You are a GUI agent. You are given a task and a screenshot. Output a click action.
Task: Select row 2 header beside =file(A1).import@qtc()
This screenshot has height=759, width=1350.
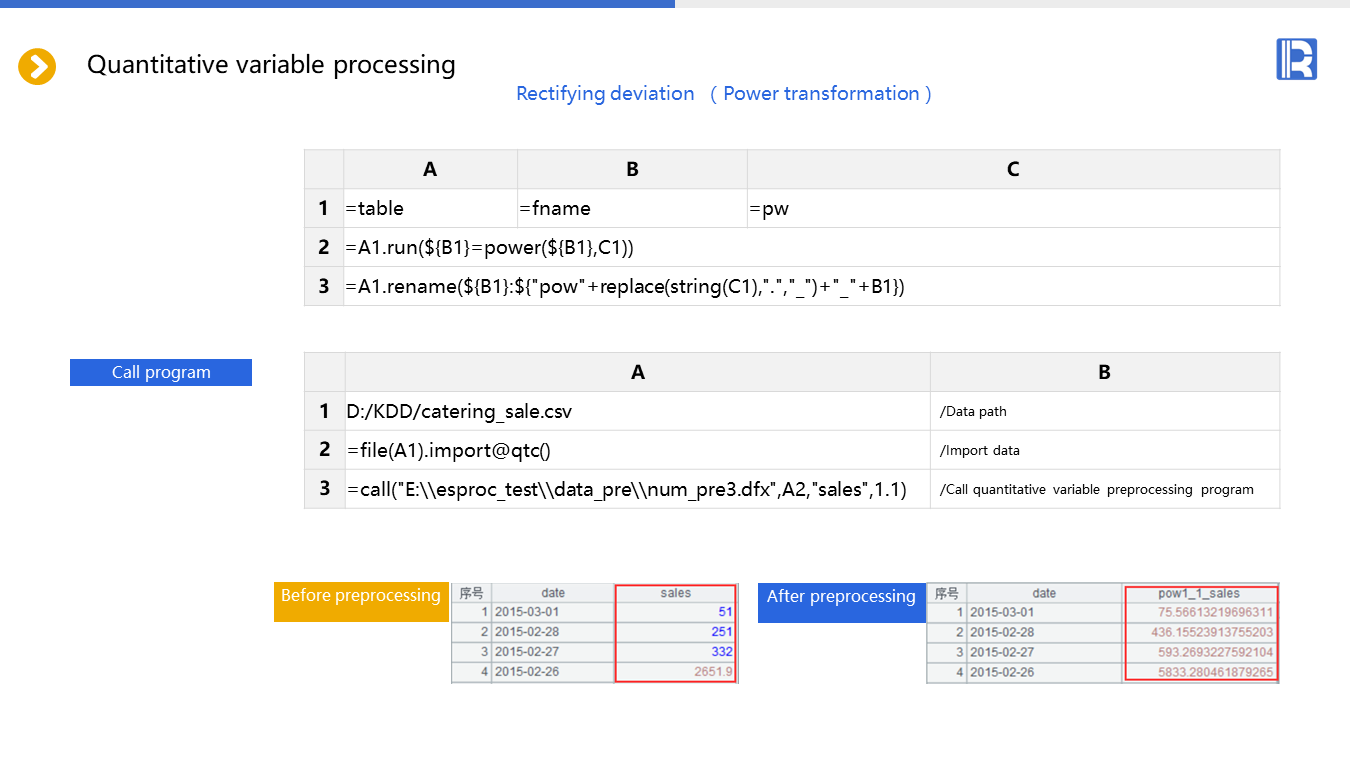click(324, 450)
